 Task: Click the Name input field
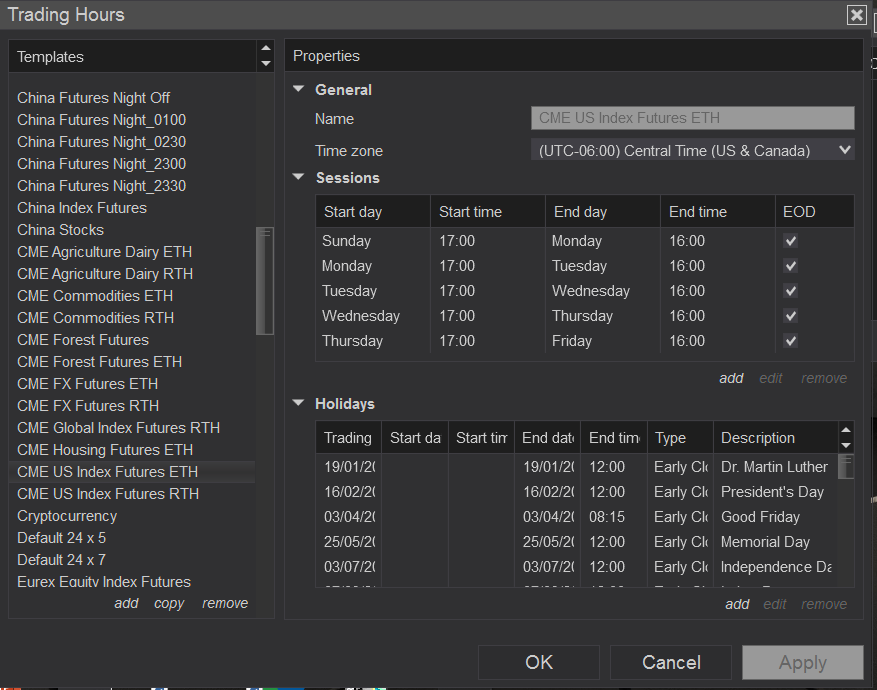[x=692, y=118]
